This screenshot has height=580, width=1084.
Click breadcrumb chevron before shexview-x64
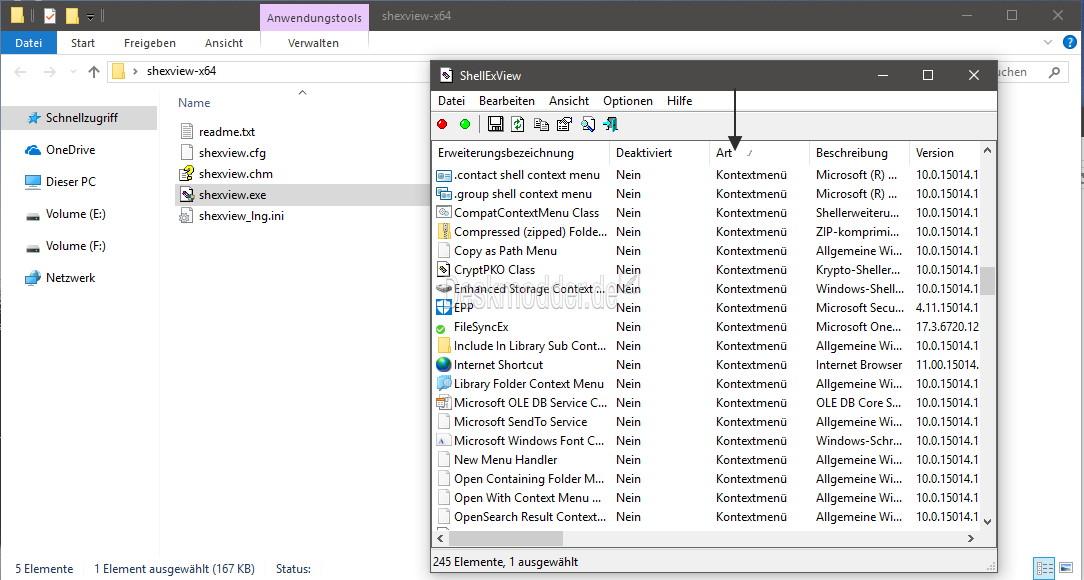coord(135,72)
